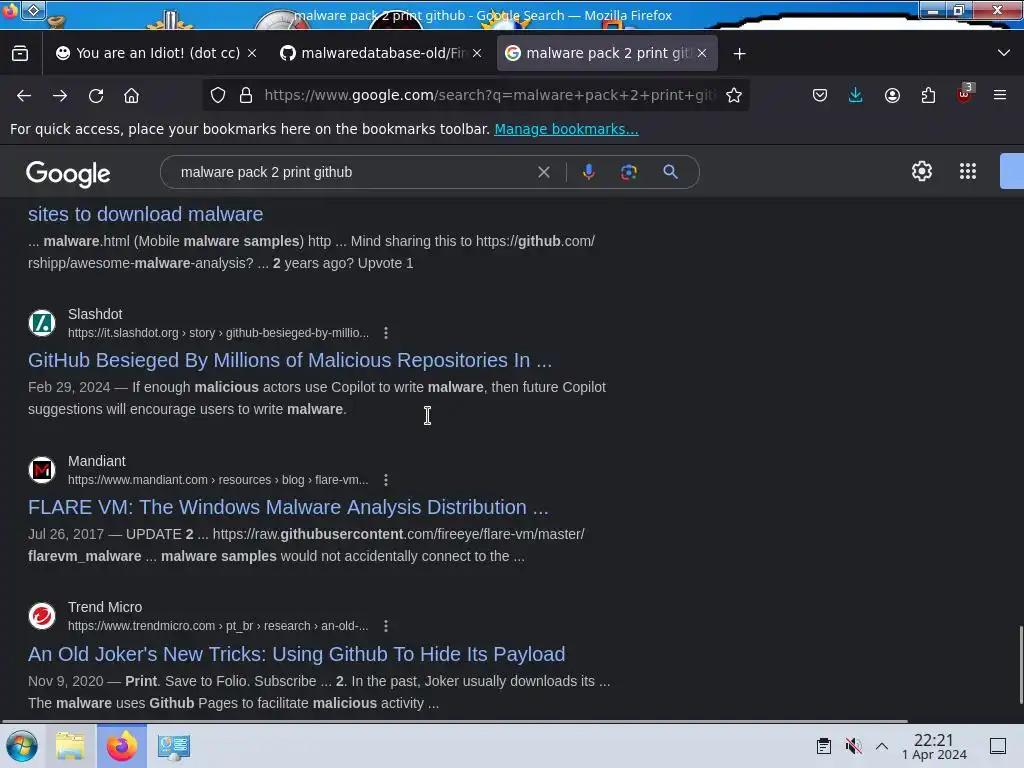Open Google Lens image search
Screen dimensions: 1024x768
[628, 172]
